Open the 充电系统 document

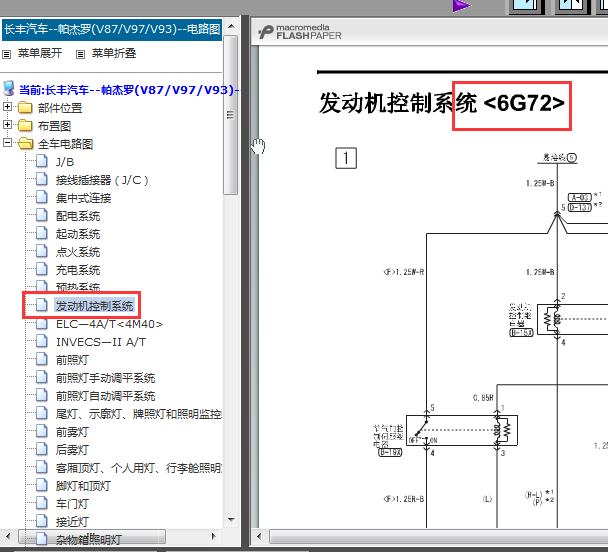pos(78,270)
